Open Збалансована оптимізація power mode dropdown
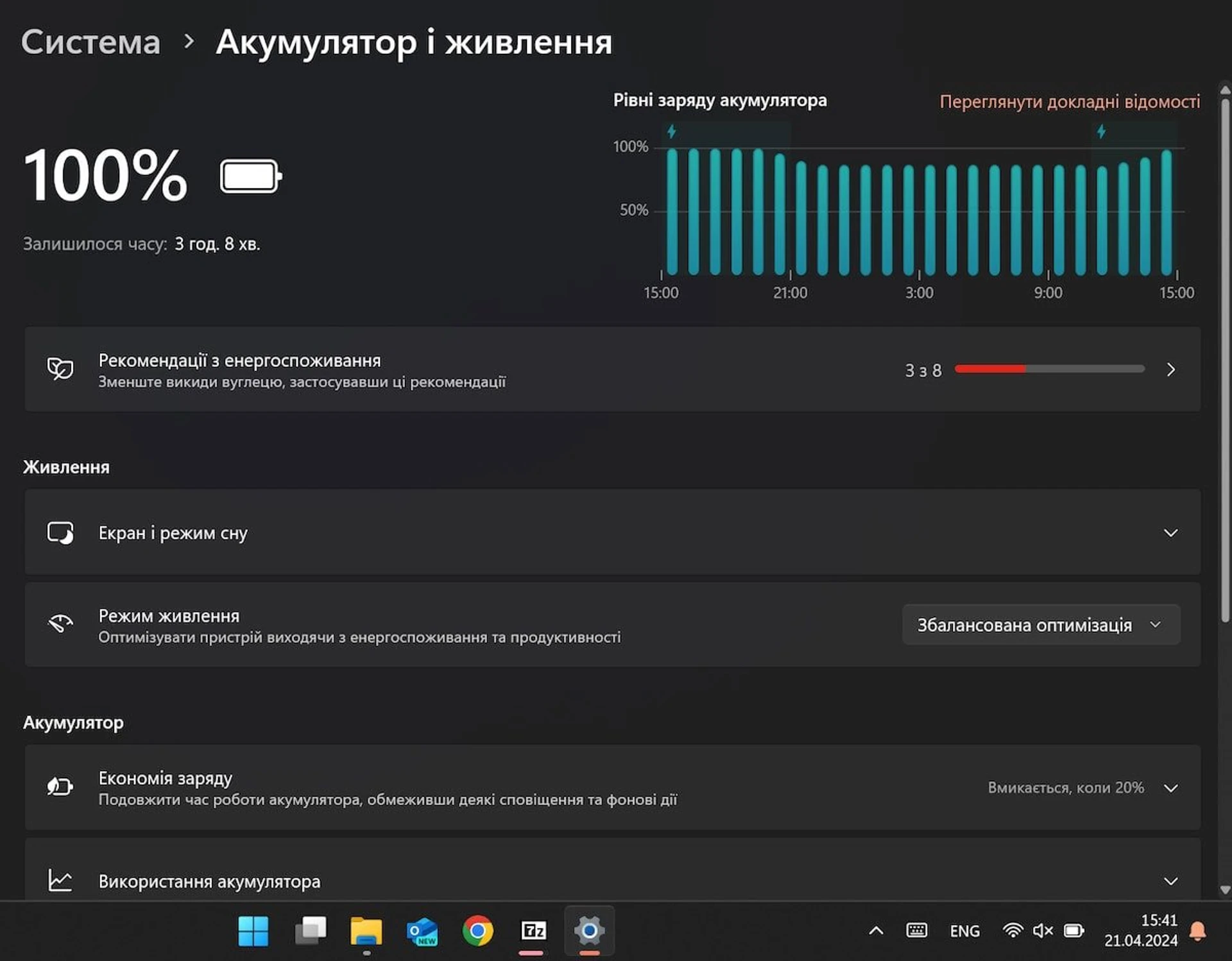1232x961 pixels. [x=1041, y=625]
